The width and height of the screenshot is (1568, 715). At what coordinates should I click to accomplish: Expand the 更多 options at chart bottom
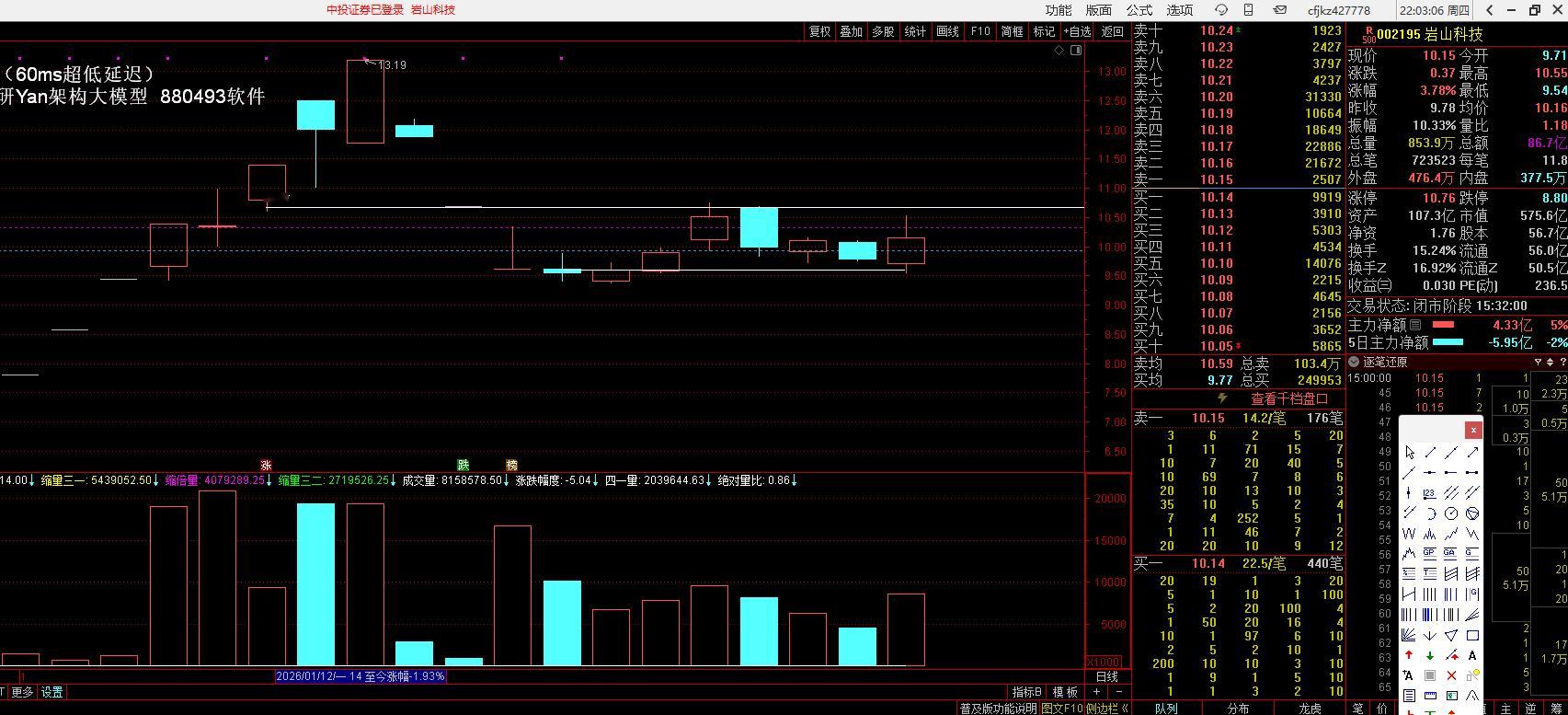click(x=22, y=692)
